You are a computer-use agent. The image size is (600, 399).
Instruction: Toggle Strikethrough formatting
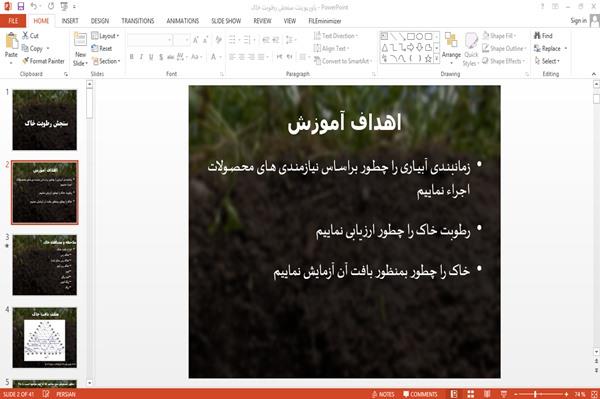pos(170,57)
